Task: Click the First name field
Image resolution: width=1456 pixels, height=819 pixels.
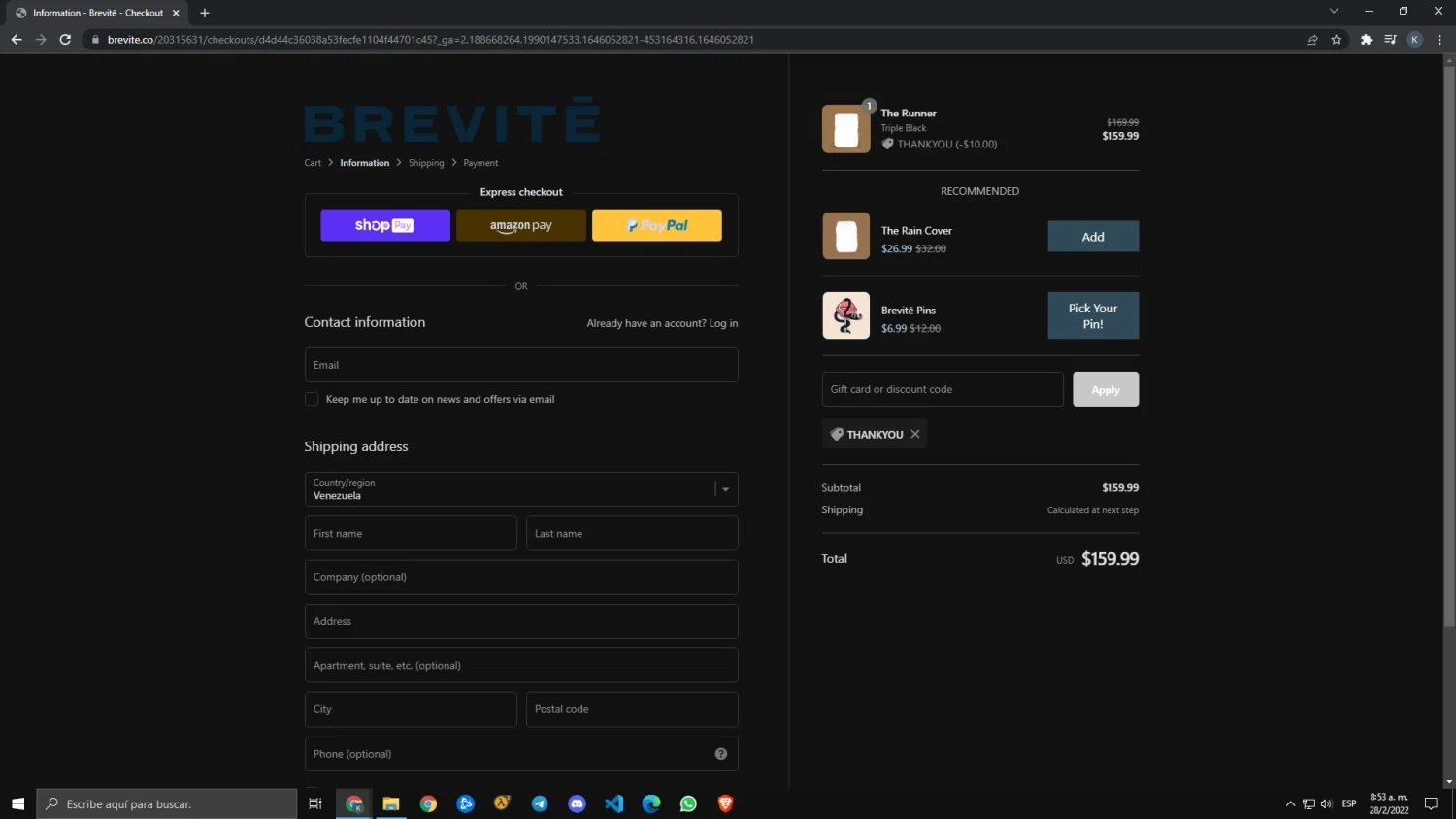Action: tap(411, 534)
